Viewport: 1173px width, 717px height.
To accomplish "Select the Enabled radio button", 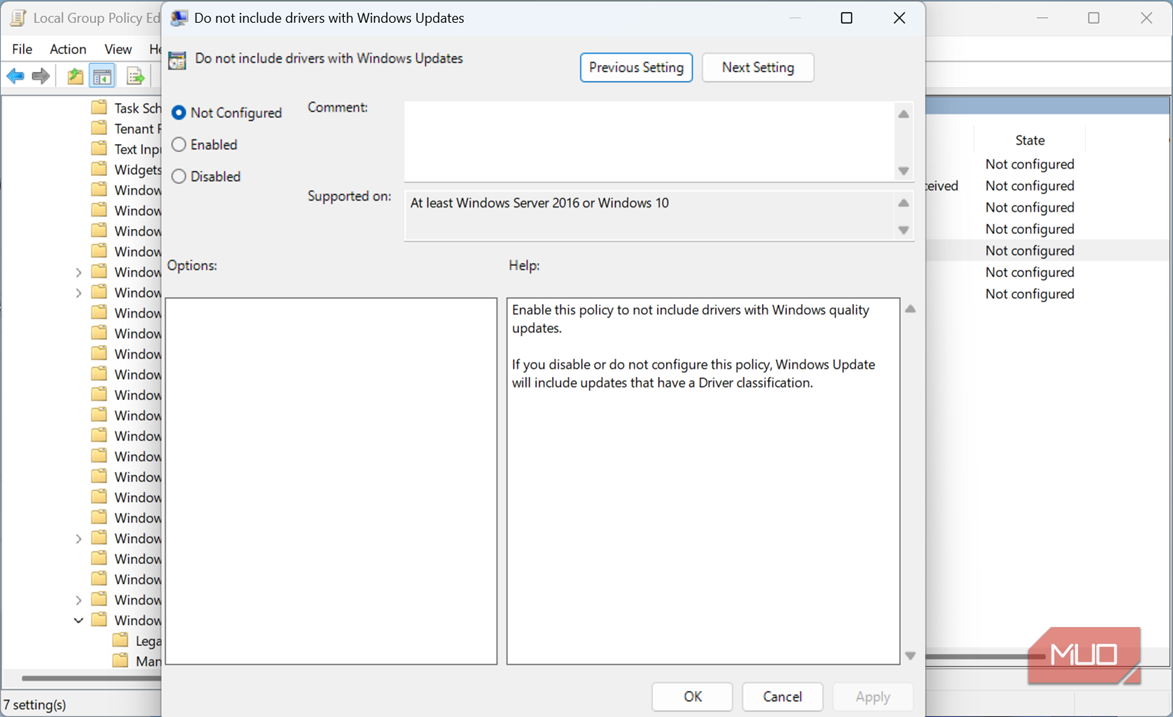I will [x=179, y=144].
